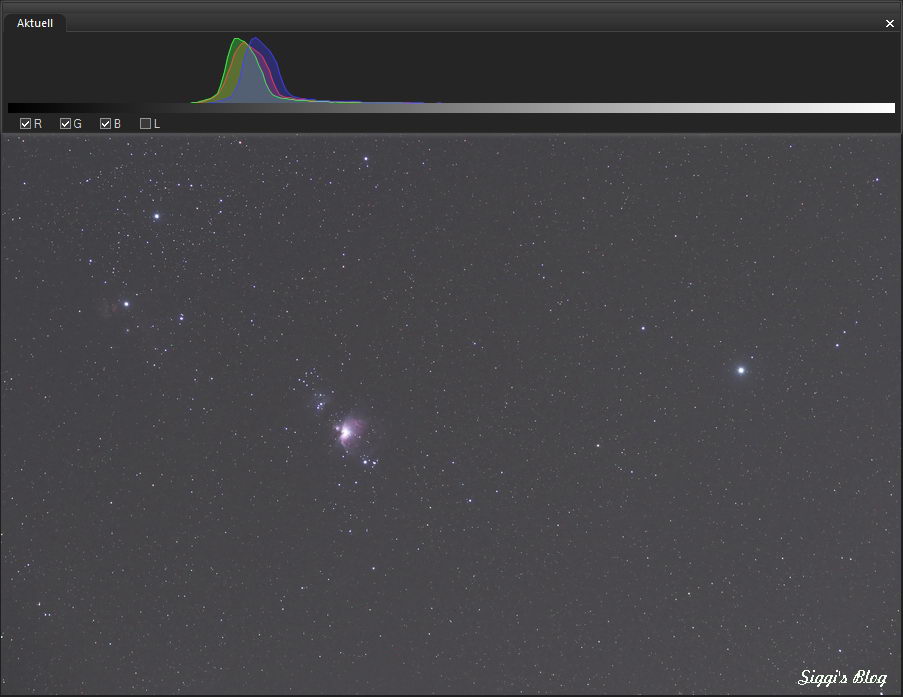Select the left star beside the faint reddish nebula
Image resolution: width=903 pixels, height=697 pixels.
click(x=126, y=304)
